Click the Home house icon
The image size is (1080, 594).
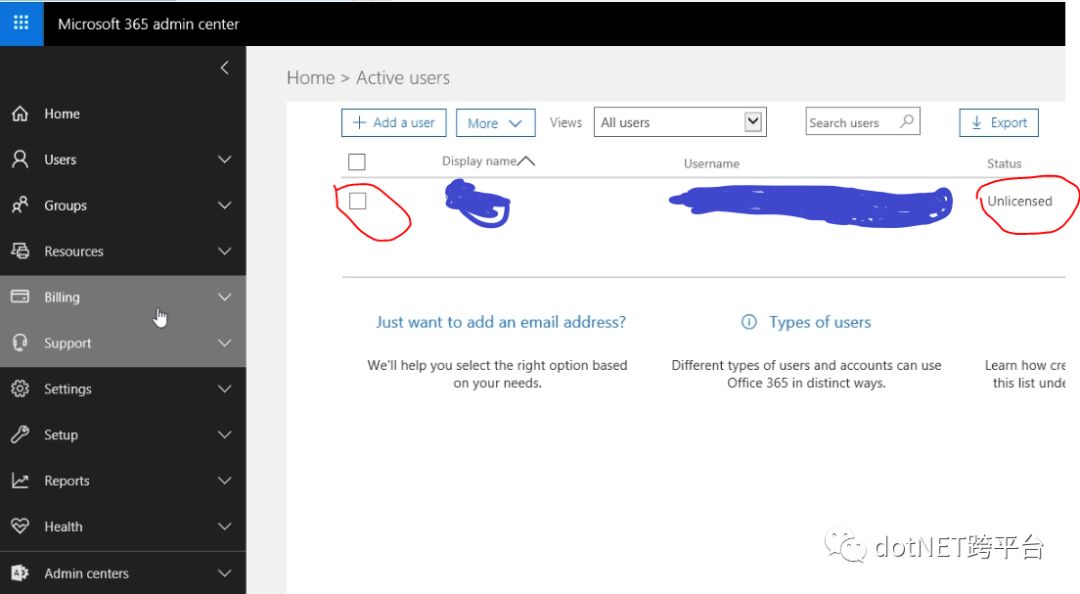[x=20, y=114]
